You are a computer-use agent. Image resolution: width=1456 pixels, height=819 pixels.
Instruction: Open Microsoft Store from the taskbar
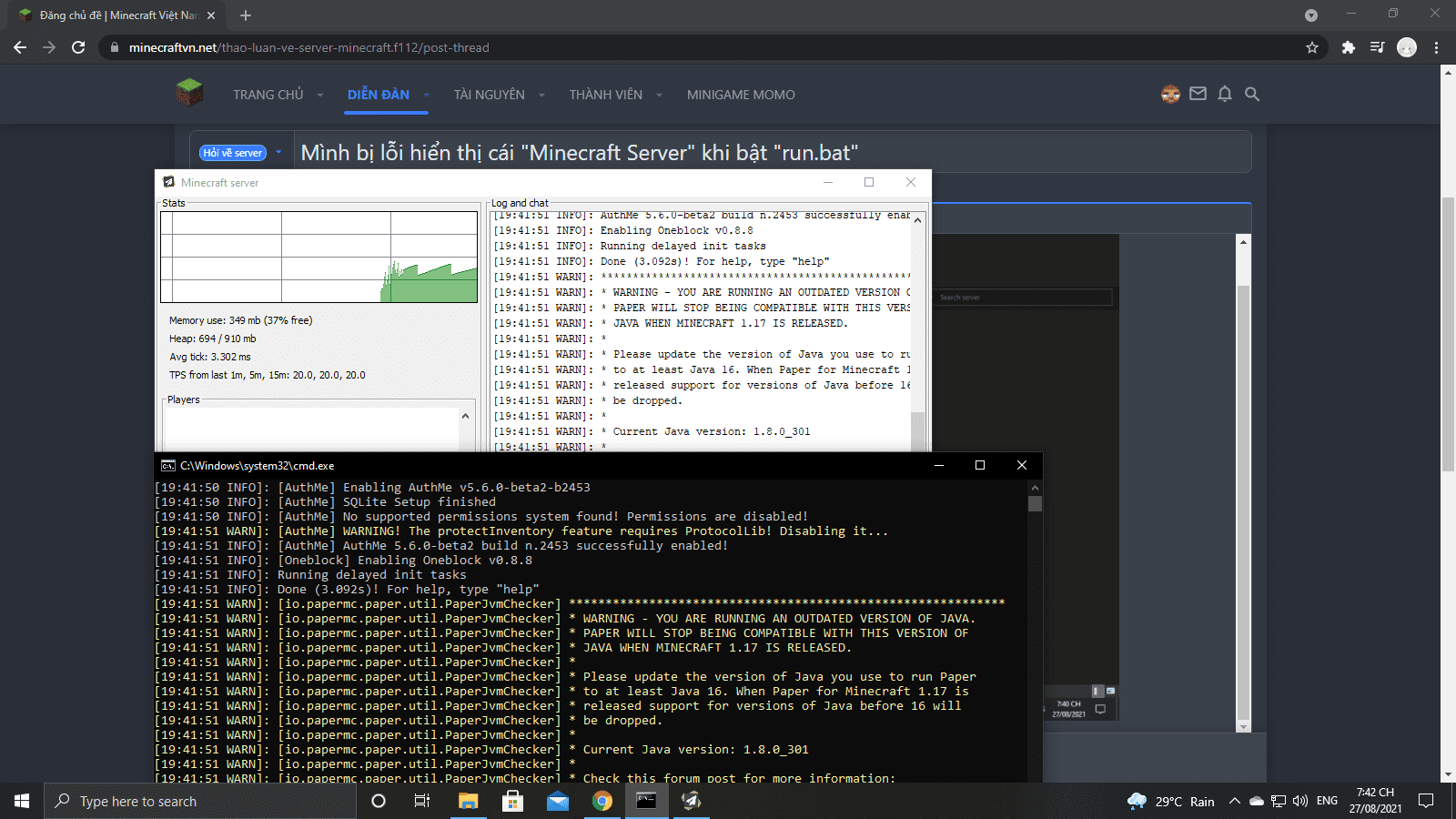pyautogui.click(x=512, y=801)
